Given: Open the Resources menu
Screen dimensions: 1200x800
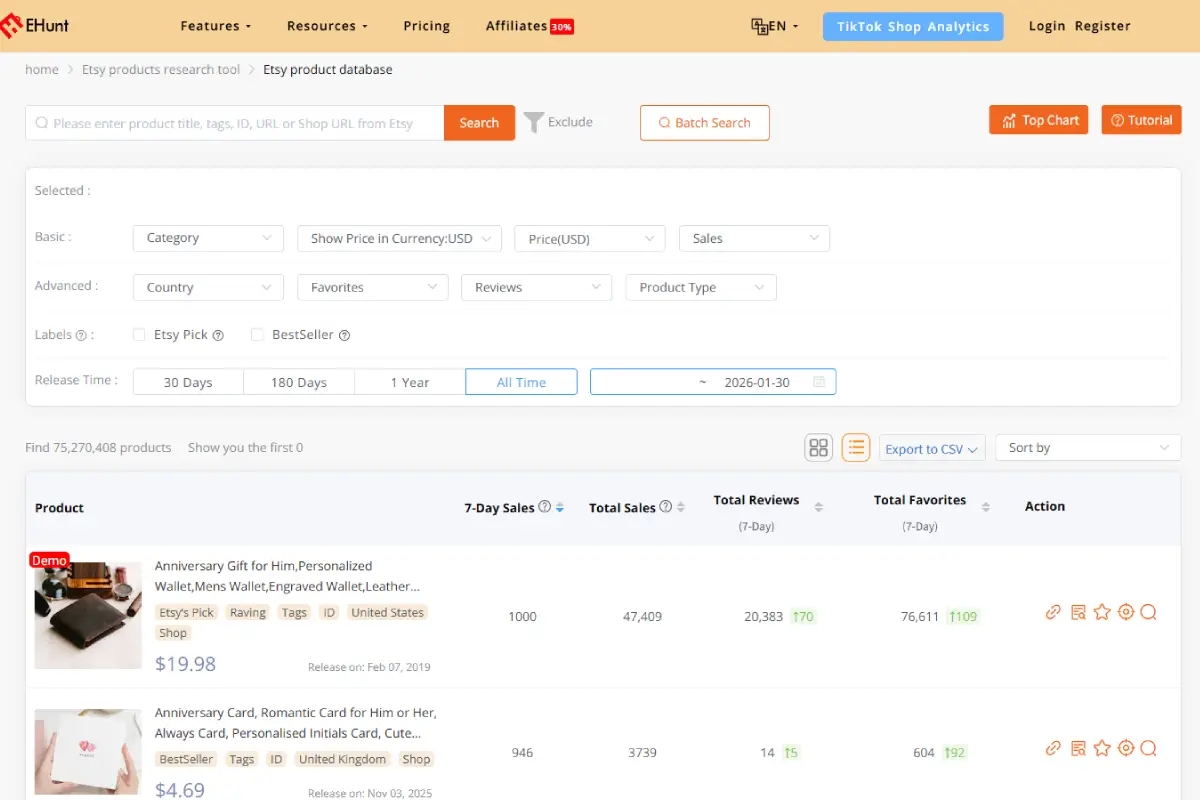Looking at the screenshot, I should click(322, 26).
